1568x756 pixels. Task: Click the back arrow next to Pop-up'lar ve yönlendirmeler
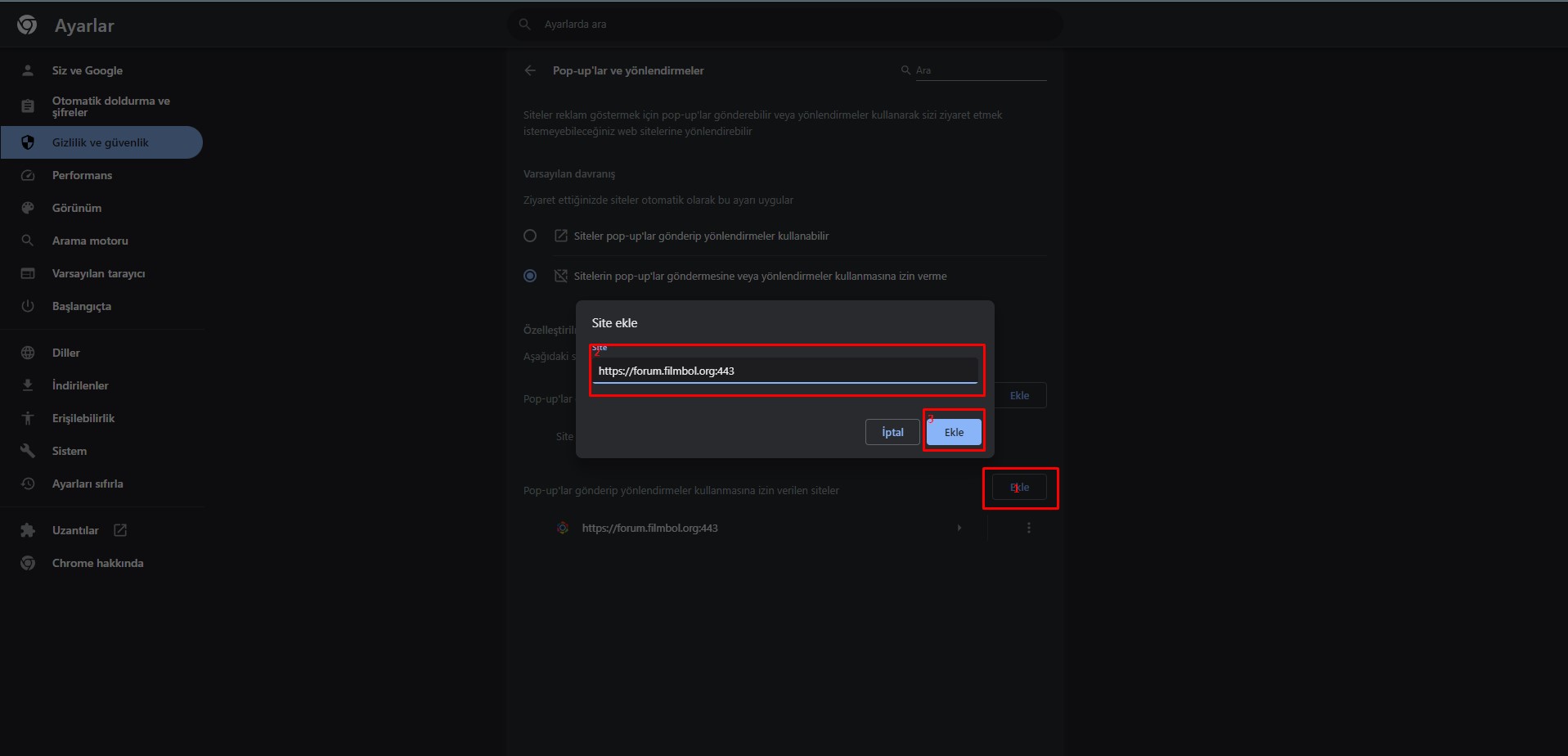530,70
